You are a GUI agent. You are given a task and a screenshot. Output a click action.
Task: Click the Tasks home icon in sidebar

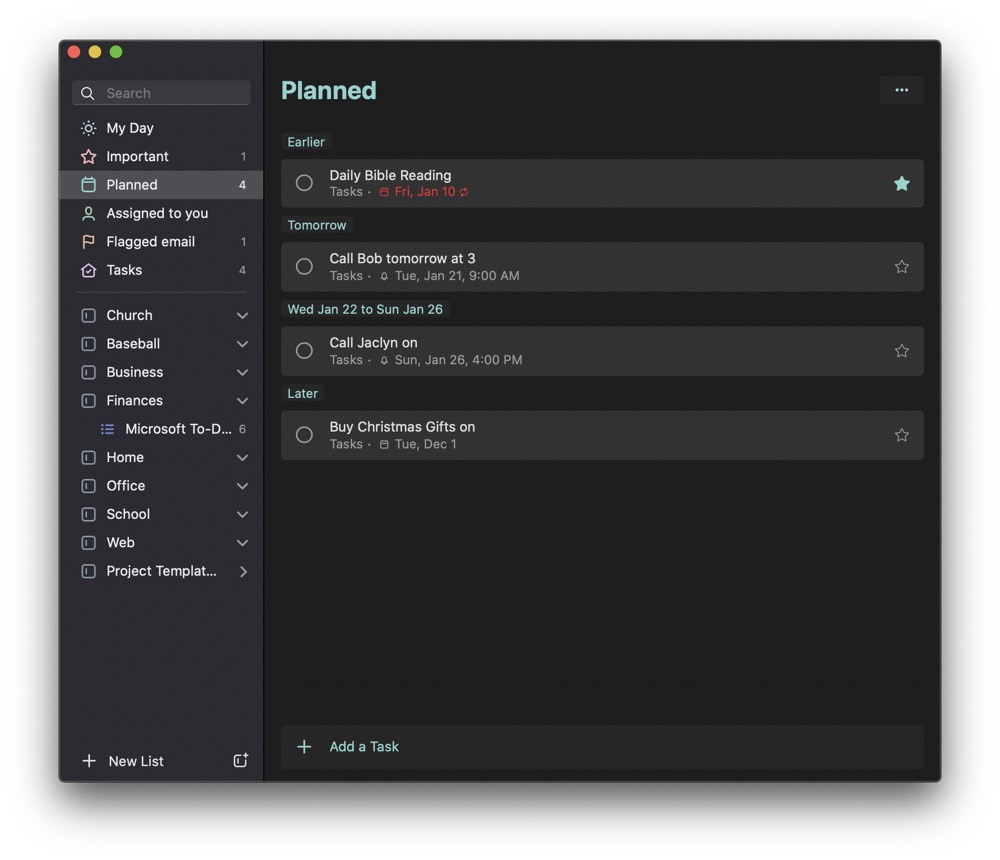[89, 271]
